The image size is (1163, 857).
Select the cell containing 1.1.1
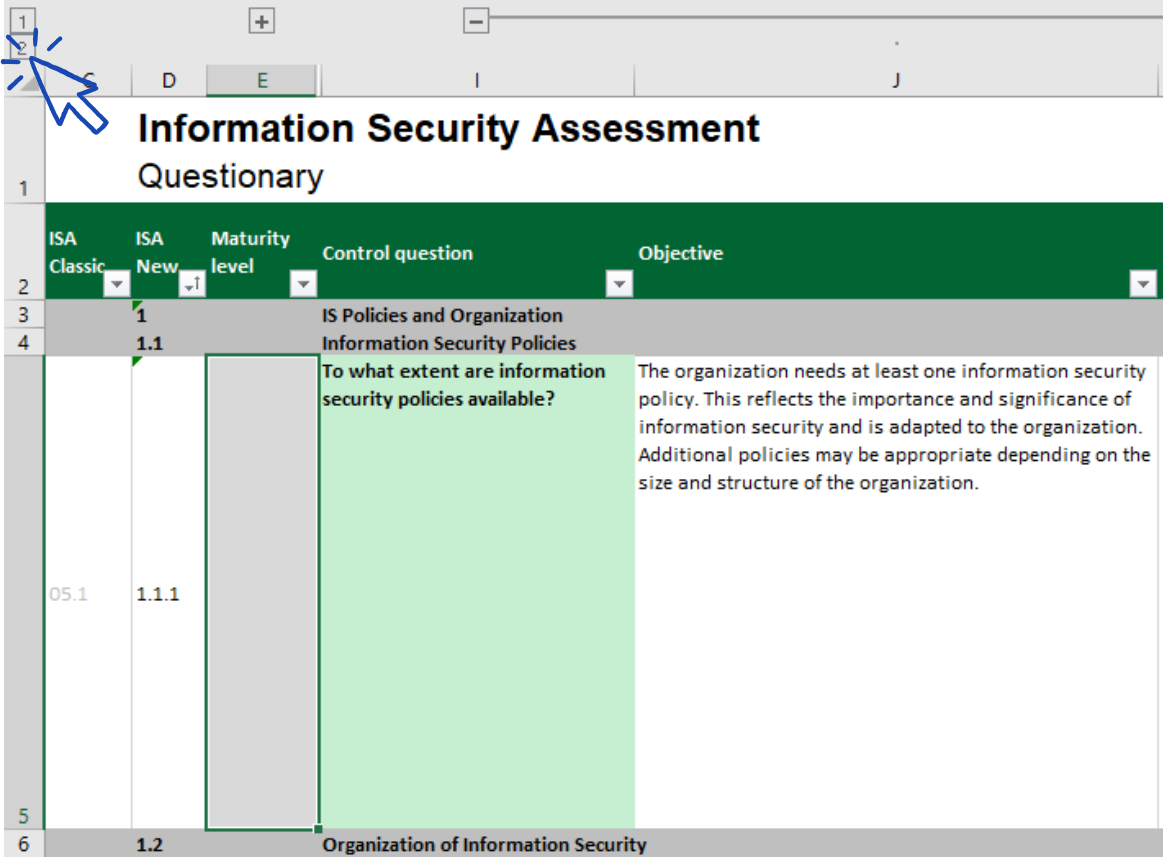click(x=168, y=592)
